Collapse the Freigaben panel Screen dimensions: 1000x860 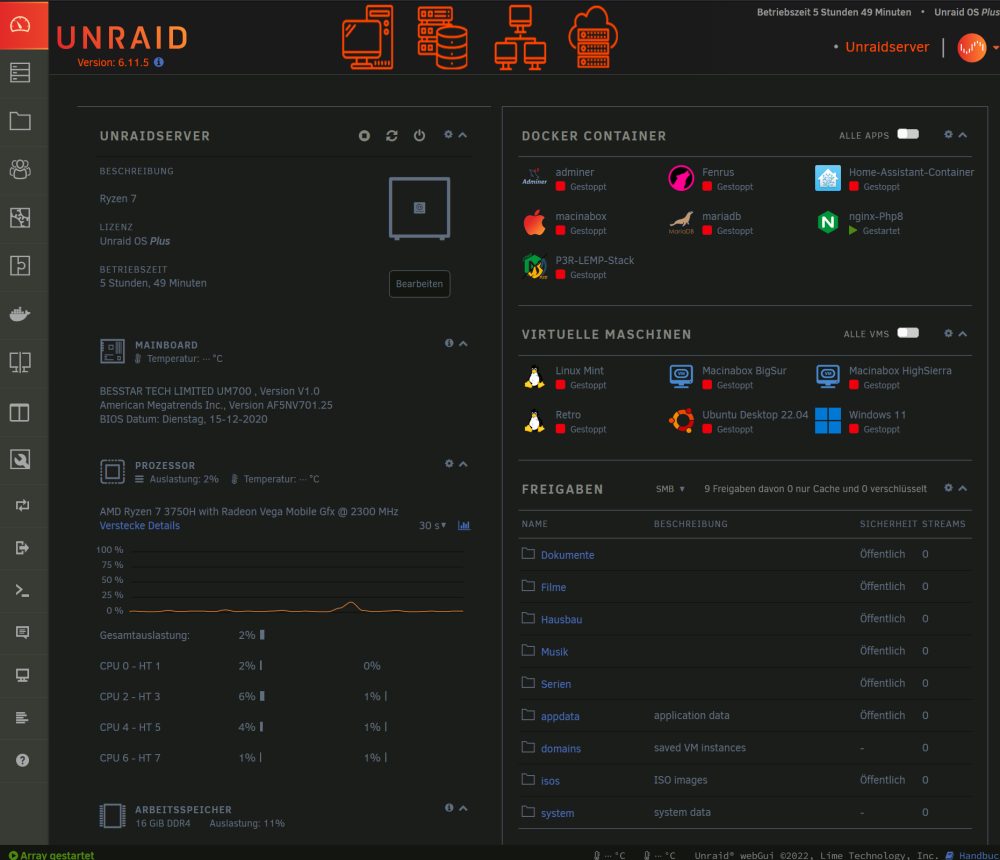[x=963, y=488]
